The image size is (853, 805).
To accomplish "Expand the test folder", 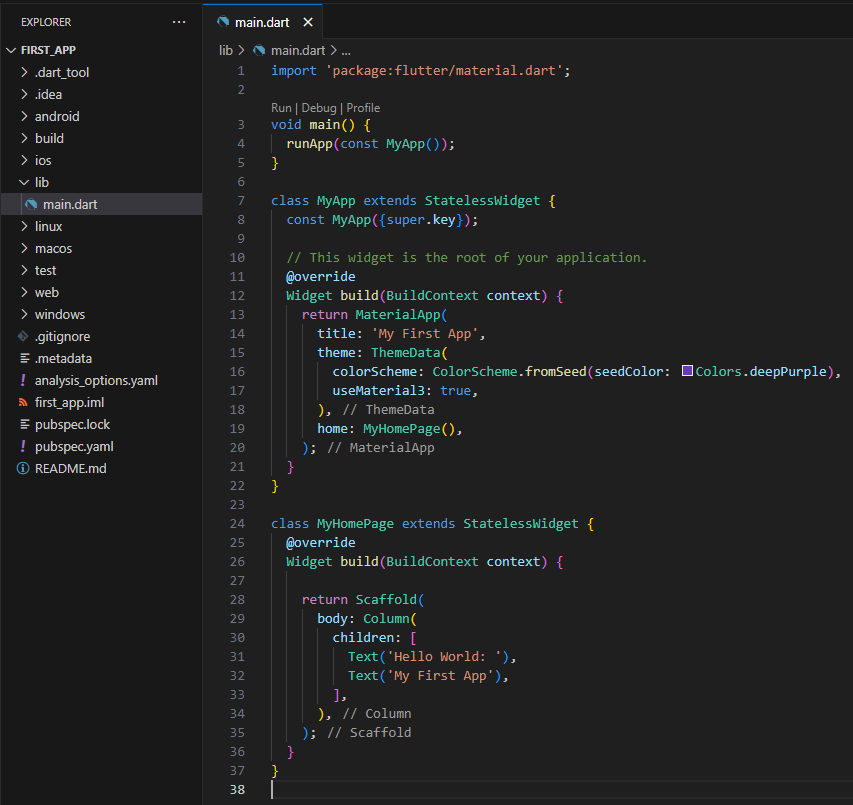I will click(24, 270).
